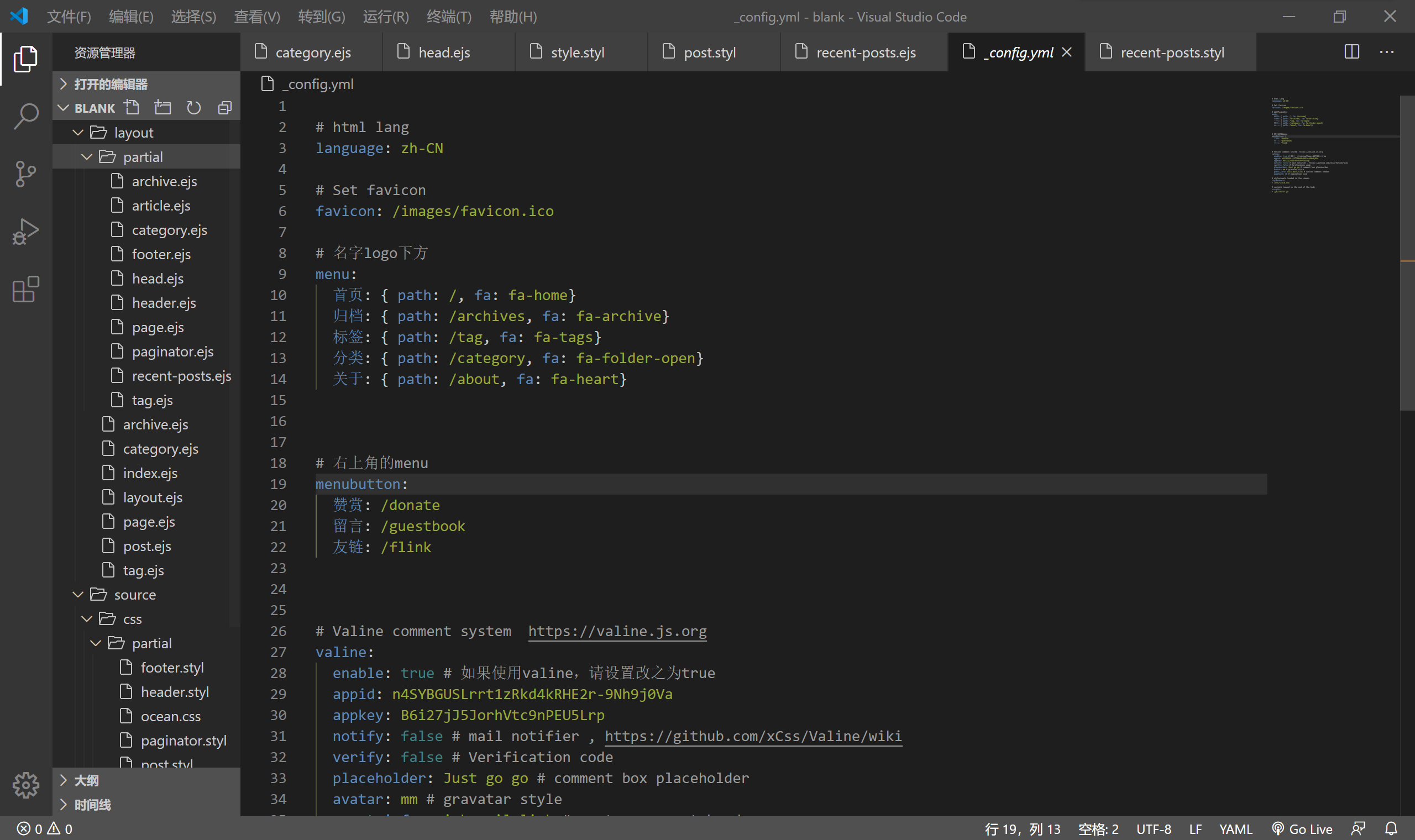The height and width of the screenshot is (840, 1415).
Task: Switch to the recent-posts.styl tab
Action: coord(1171,53)
